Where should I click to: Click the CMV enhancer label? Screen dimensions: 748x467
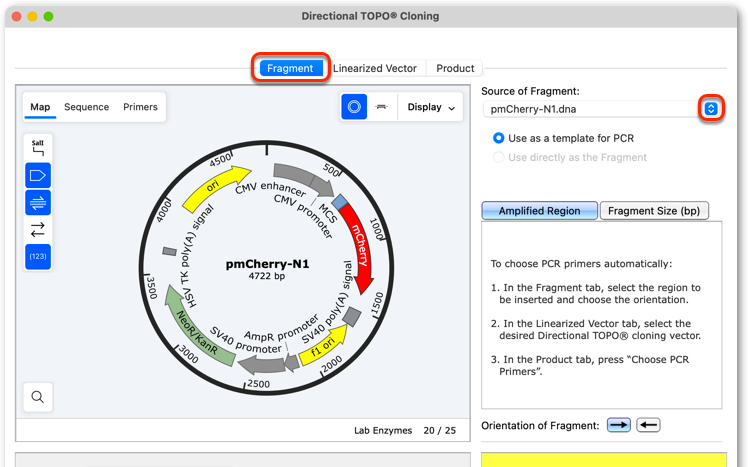point(270,187)
